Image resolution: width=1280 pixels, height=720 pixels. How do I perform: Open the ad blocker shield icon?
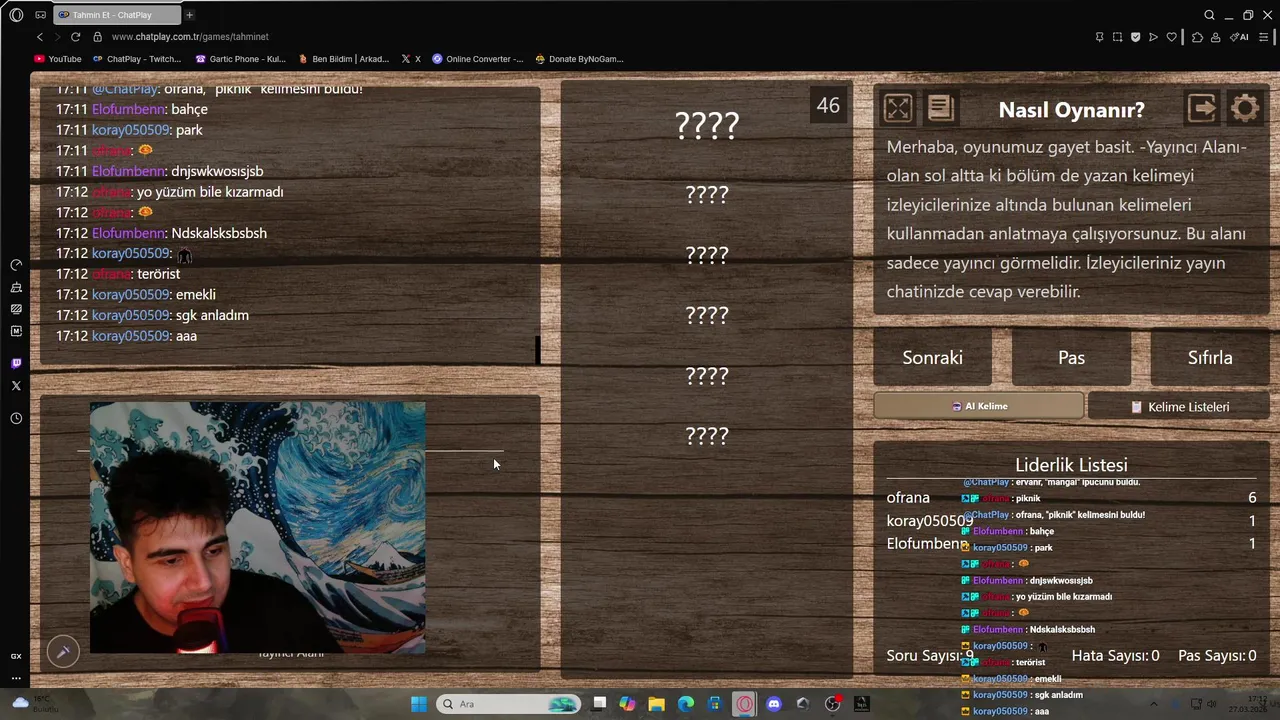pos(1135,37)
